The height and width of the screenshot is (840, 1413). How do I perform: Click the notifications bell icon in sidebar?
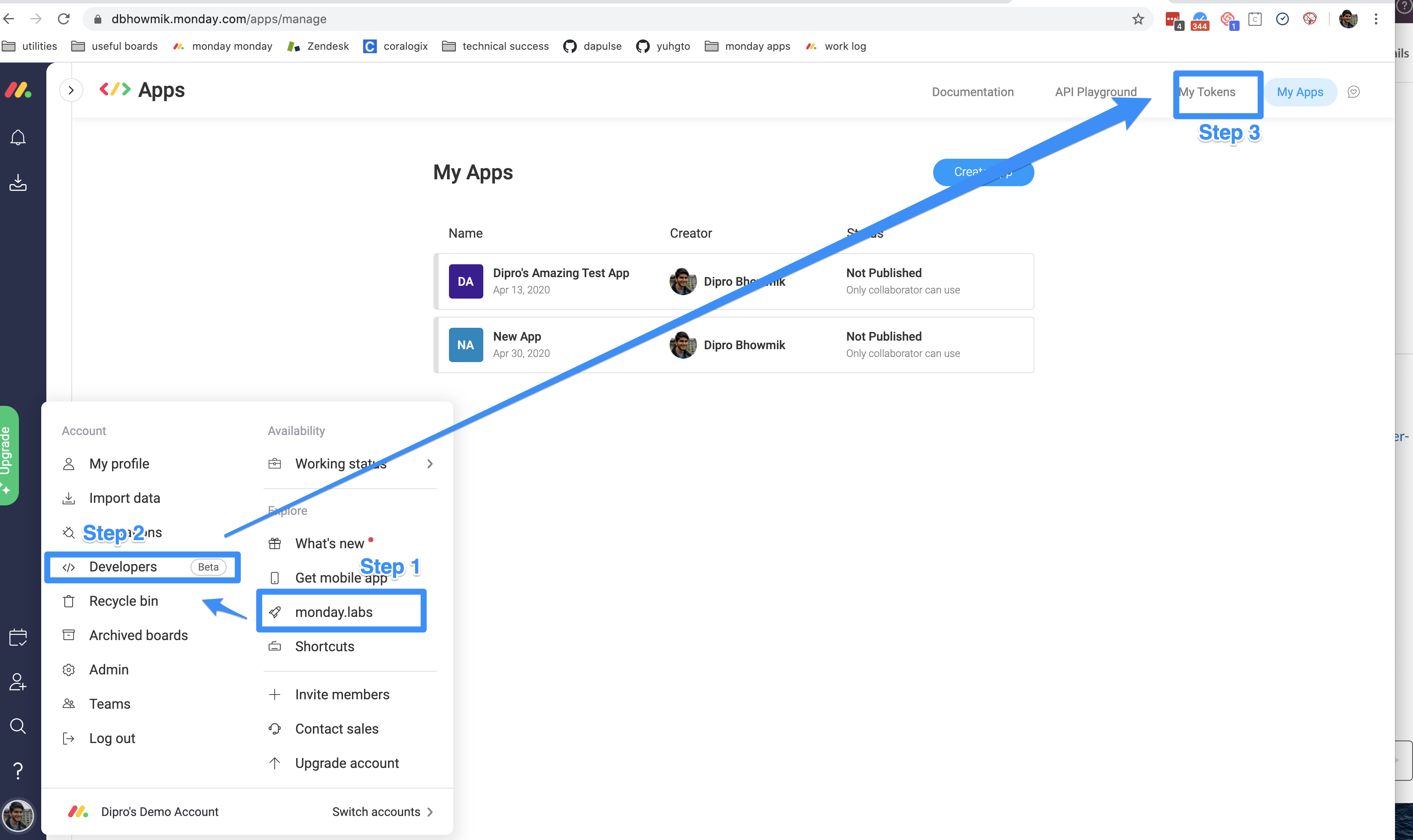(x=18, y=138)
